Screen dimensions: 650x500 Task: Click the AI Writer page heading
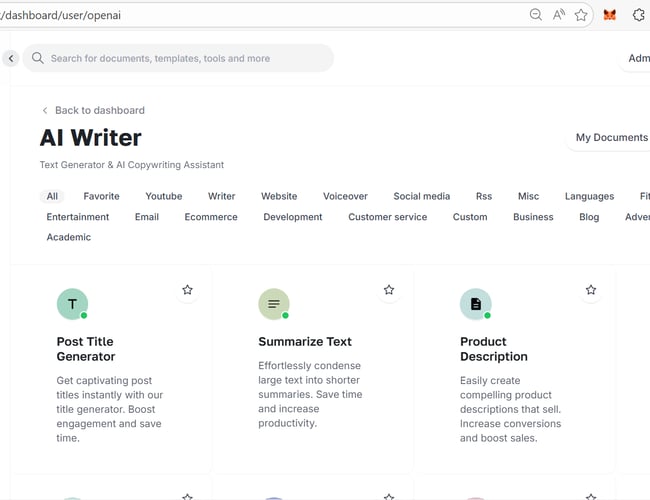point(91,138)
